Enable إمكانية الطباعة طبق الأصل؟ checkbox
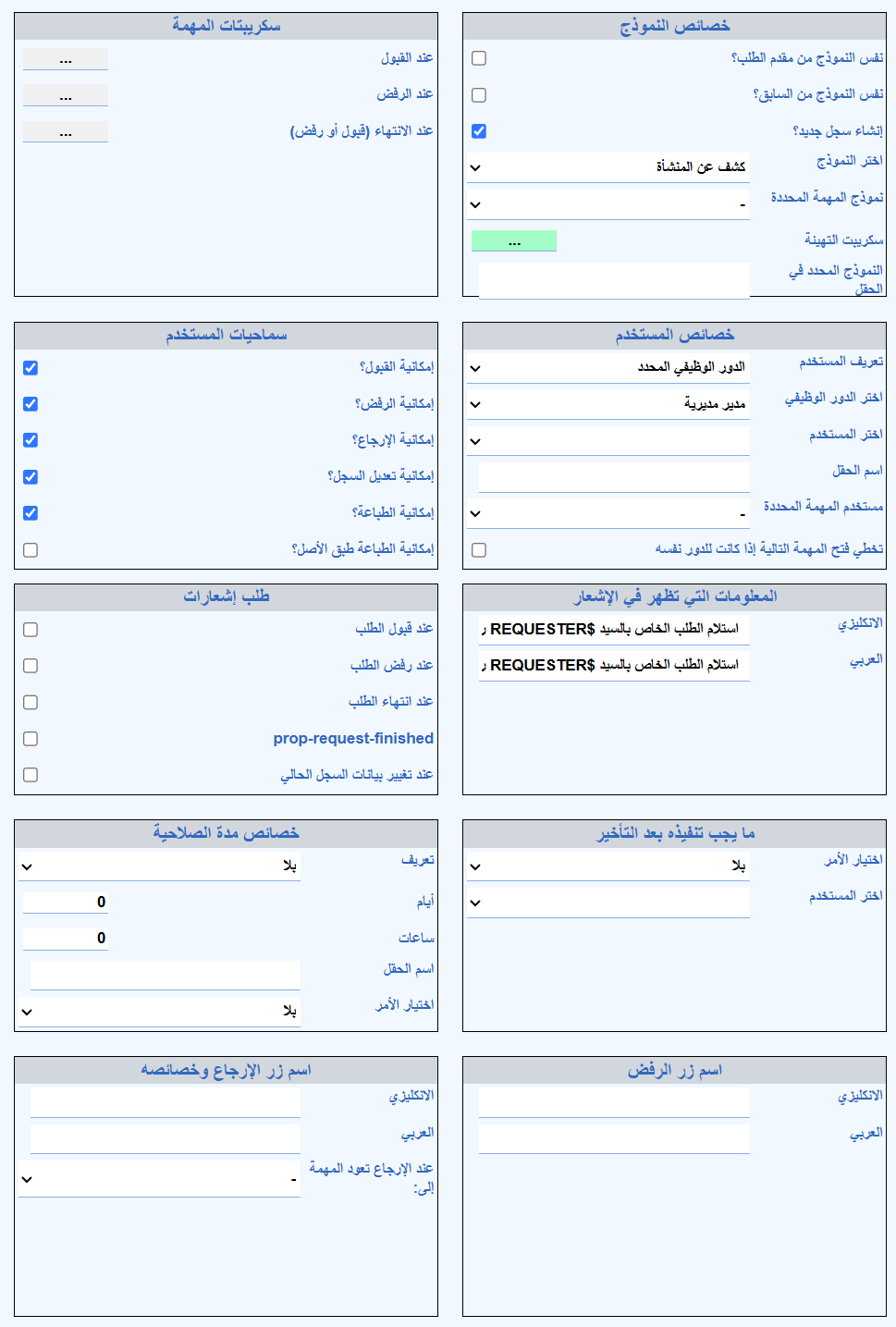Image resolution: width=896 pixels, height=1327 pixels. click(x=31, y=550)
